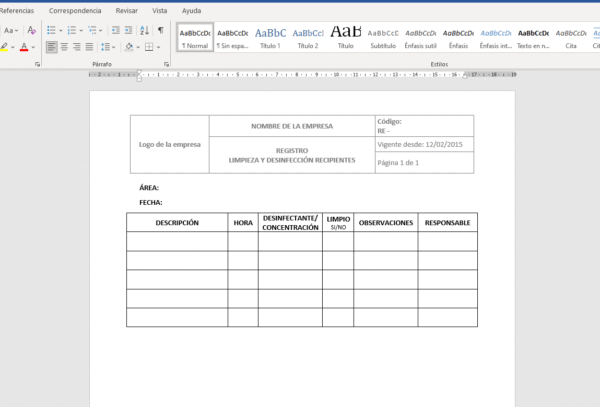Open shading color dropdown arrow
Image resolution: width=600 pixels, height=407 pixels.
tap(138, 47)
